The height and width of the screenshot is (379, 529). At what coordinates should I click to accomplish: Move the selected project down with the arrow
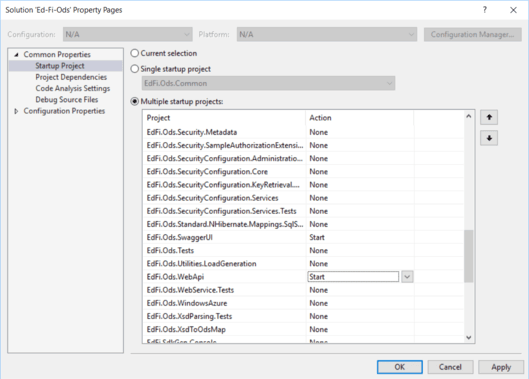[x=489, y=138]
